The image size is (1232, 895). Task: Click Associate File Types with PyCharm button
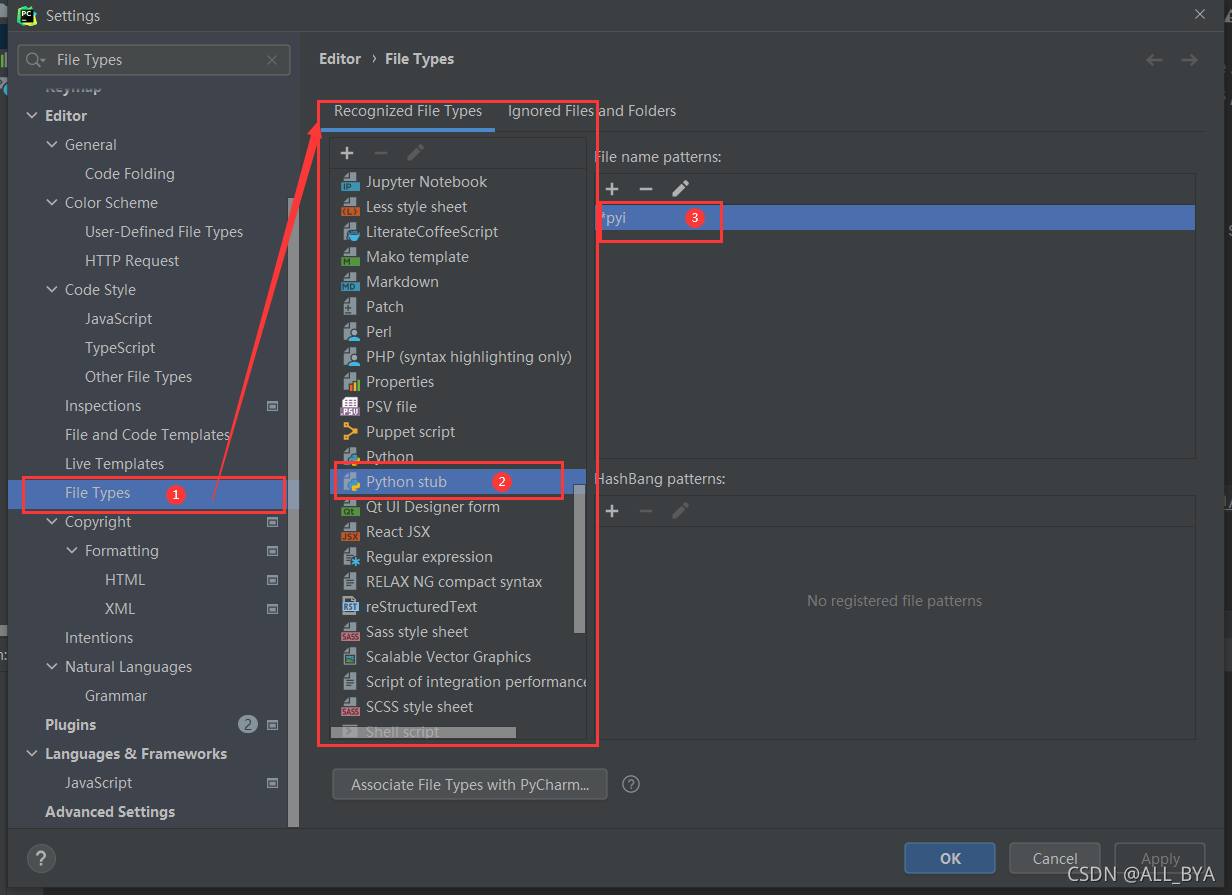click(470, 785)
